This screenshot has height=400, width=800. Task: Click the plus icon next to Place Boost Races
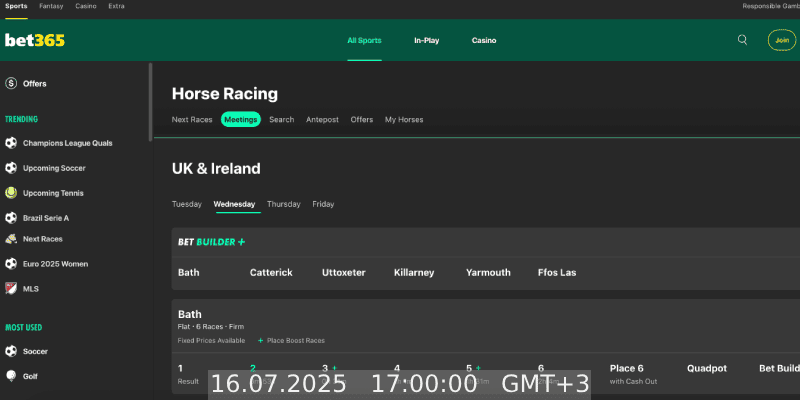pos(260,340)
